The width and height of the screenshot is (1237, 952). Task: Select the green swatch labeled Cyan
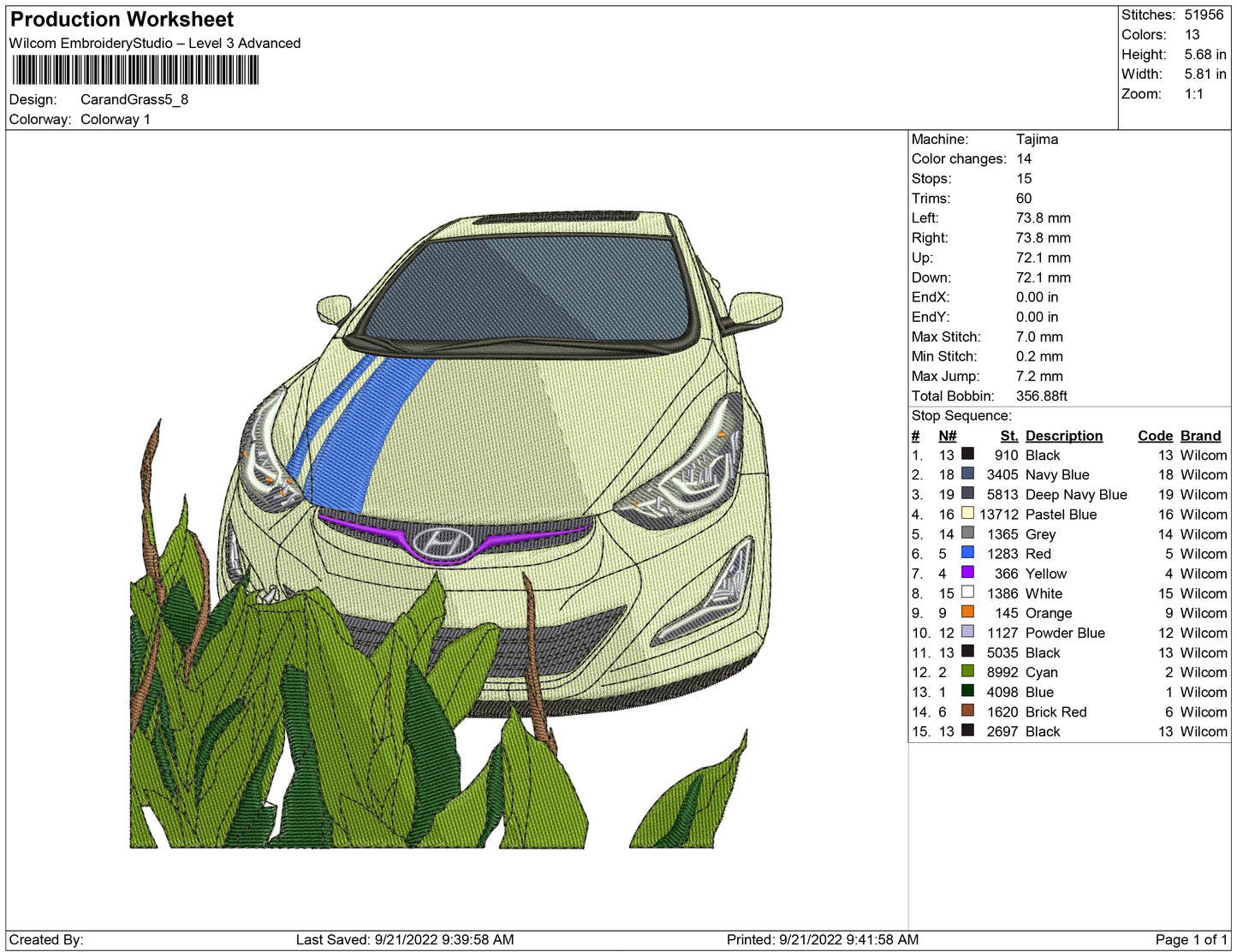click(967, 670)
